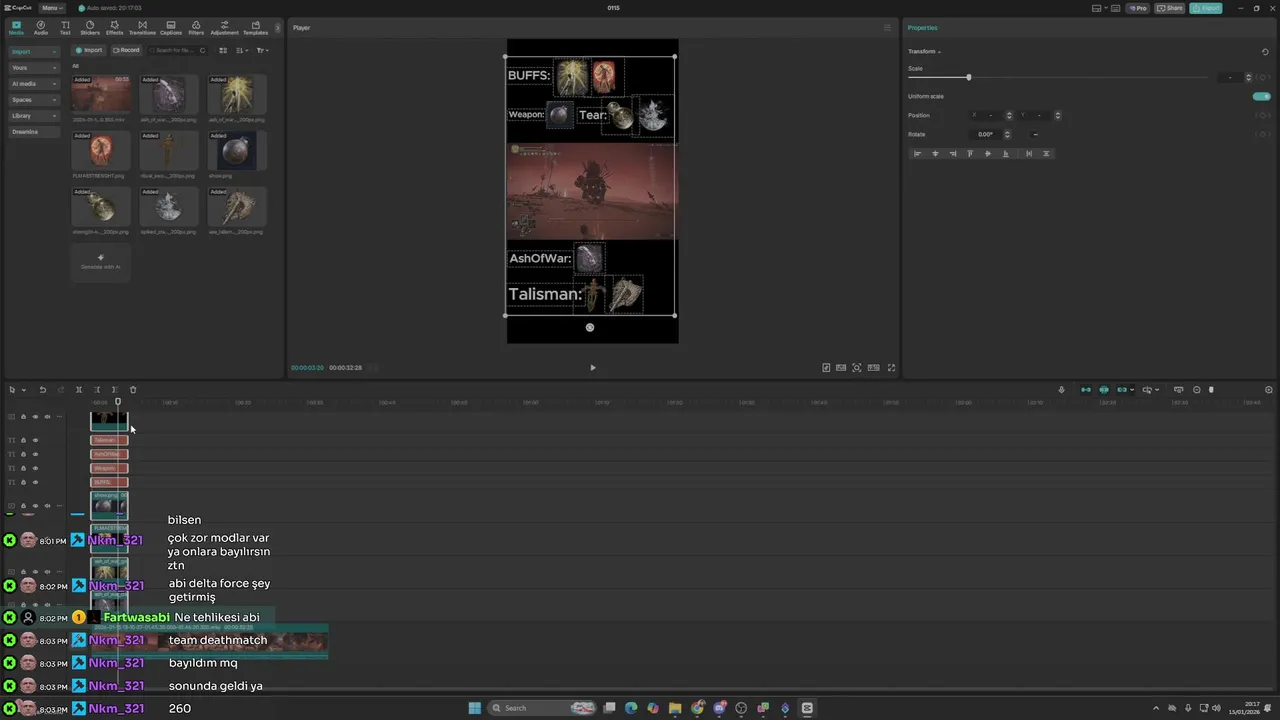
Task: Expand the Yours sidebar section
Action: tap(34, 67)
